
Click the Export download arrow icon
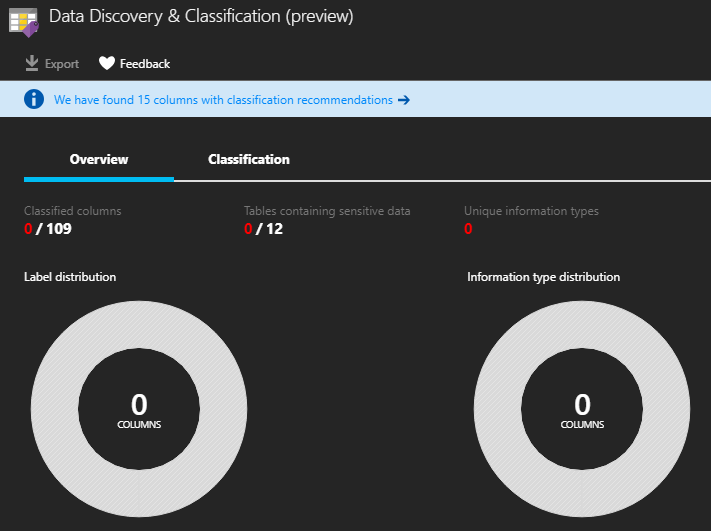click(32, 64)
